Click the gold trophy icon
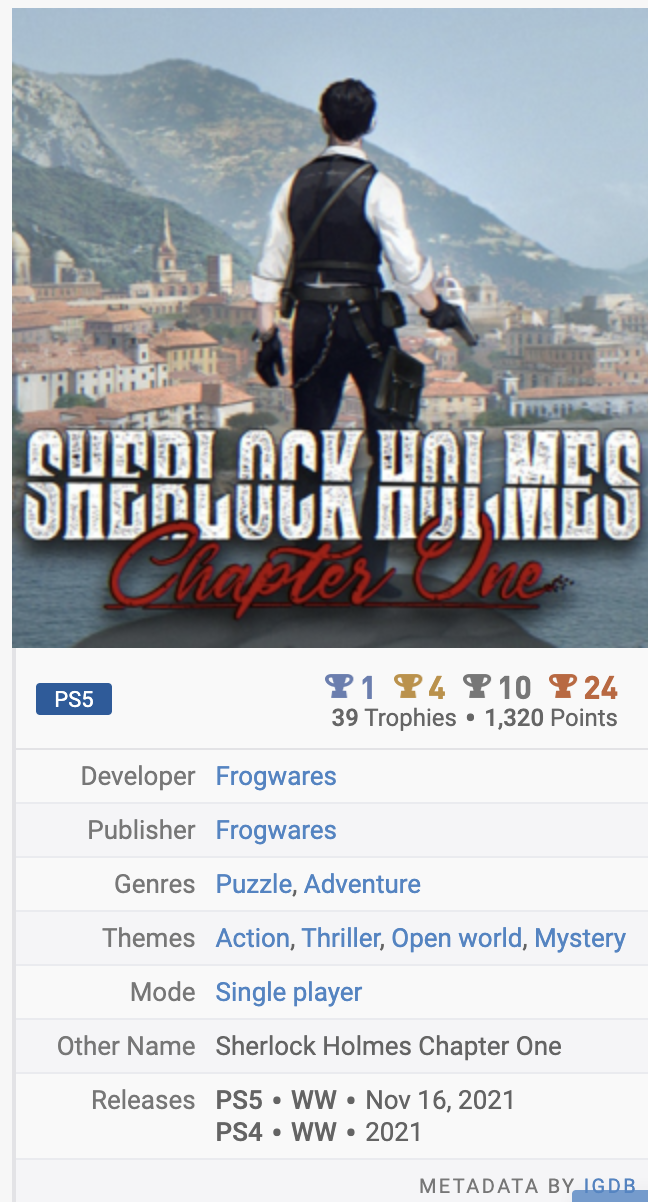 pyautogui.click(x=408, y=686)
